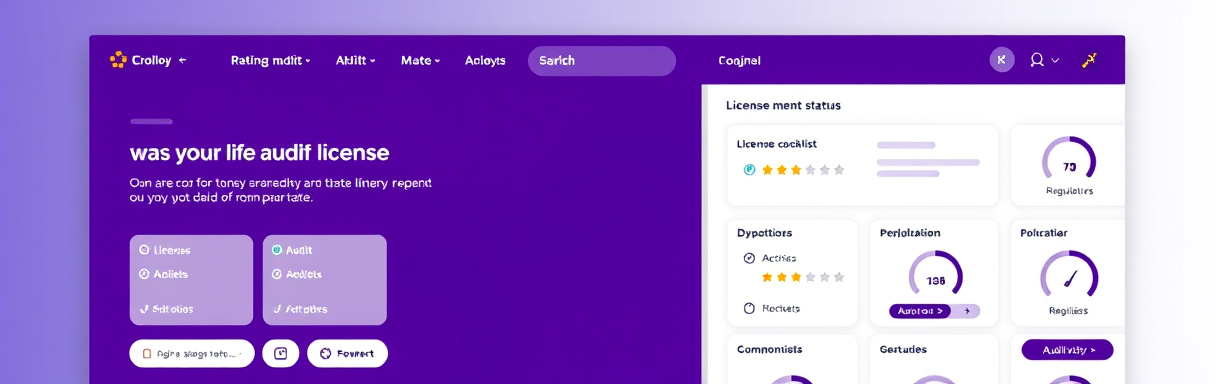Expand the arrow beside Crolloy brand name

click(x=182, y=61)
